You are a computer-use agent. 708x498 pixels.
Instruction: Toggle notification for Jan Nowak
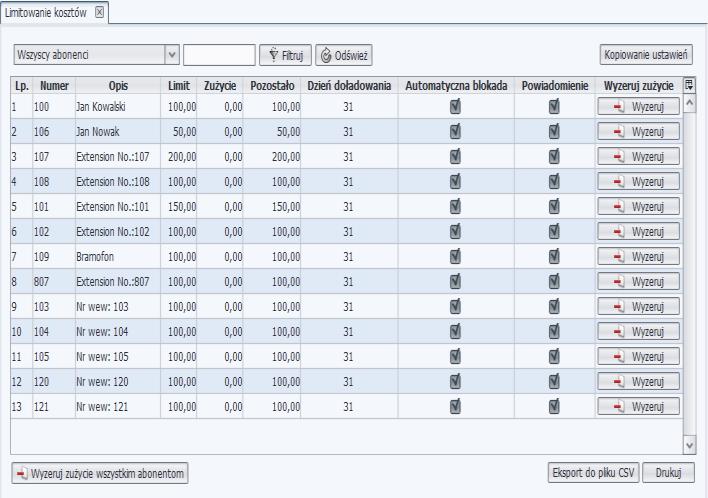(x=554, y=131)
